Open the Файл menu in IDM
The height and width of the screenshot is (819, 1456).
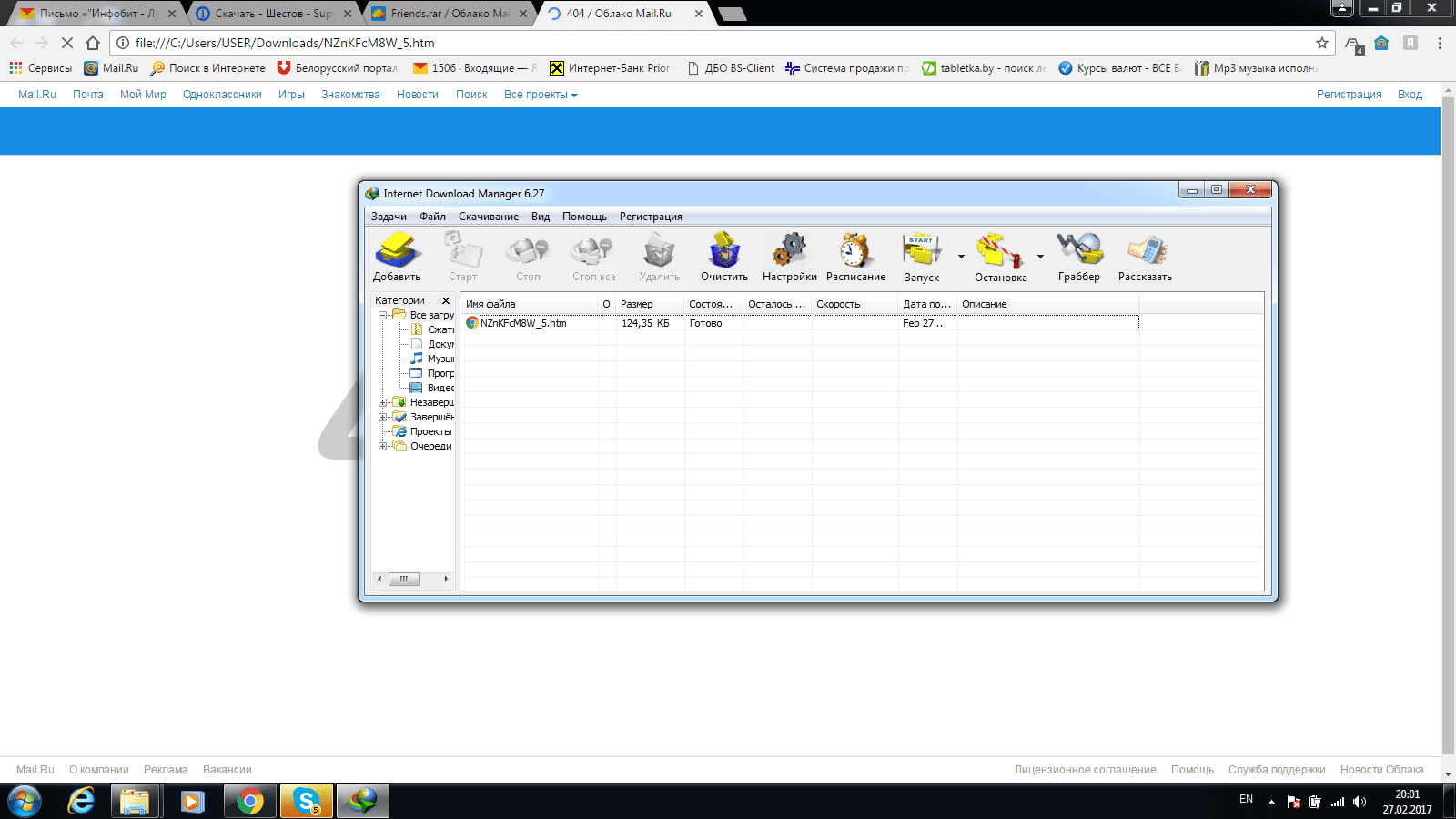tap(432, 217)
